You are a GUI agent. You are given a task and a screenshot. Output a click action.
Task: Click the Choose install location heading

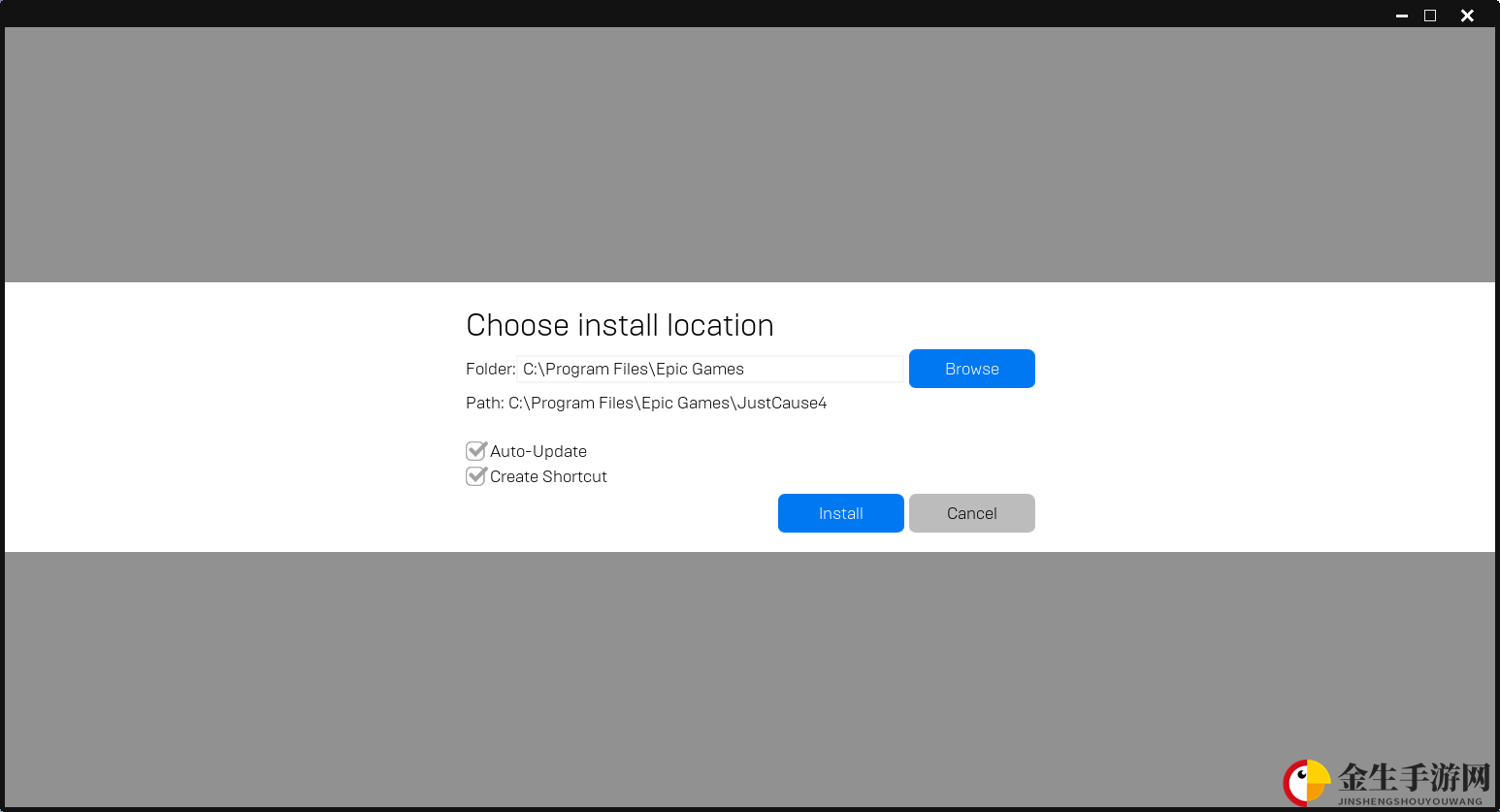pos(620,325)
